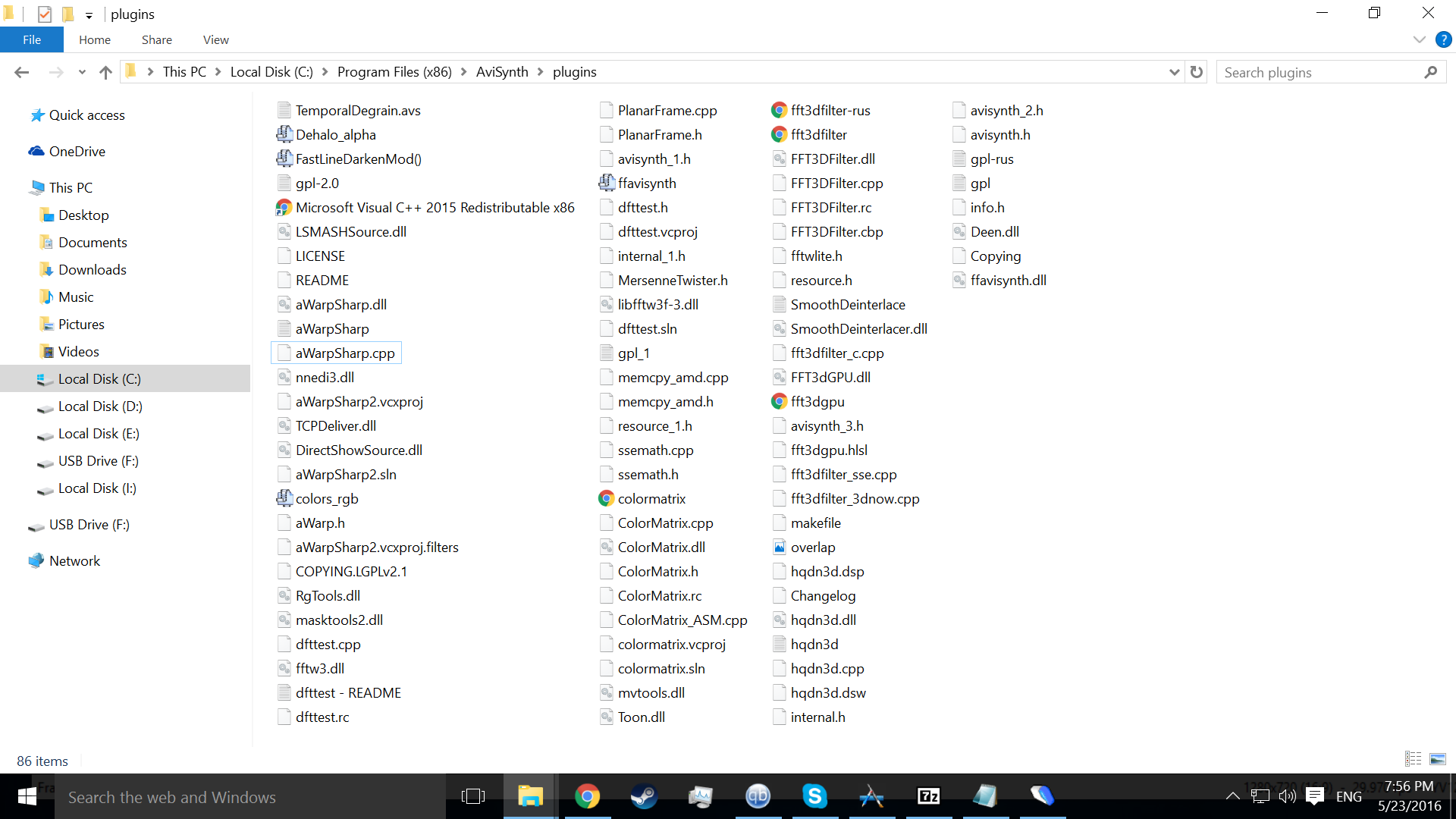This screenshot has height=819, width=1456.
Task: Open Chrome from the taskbar
Action: click(587, 796)
